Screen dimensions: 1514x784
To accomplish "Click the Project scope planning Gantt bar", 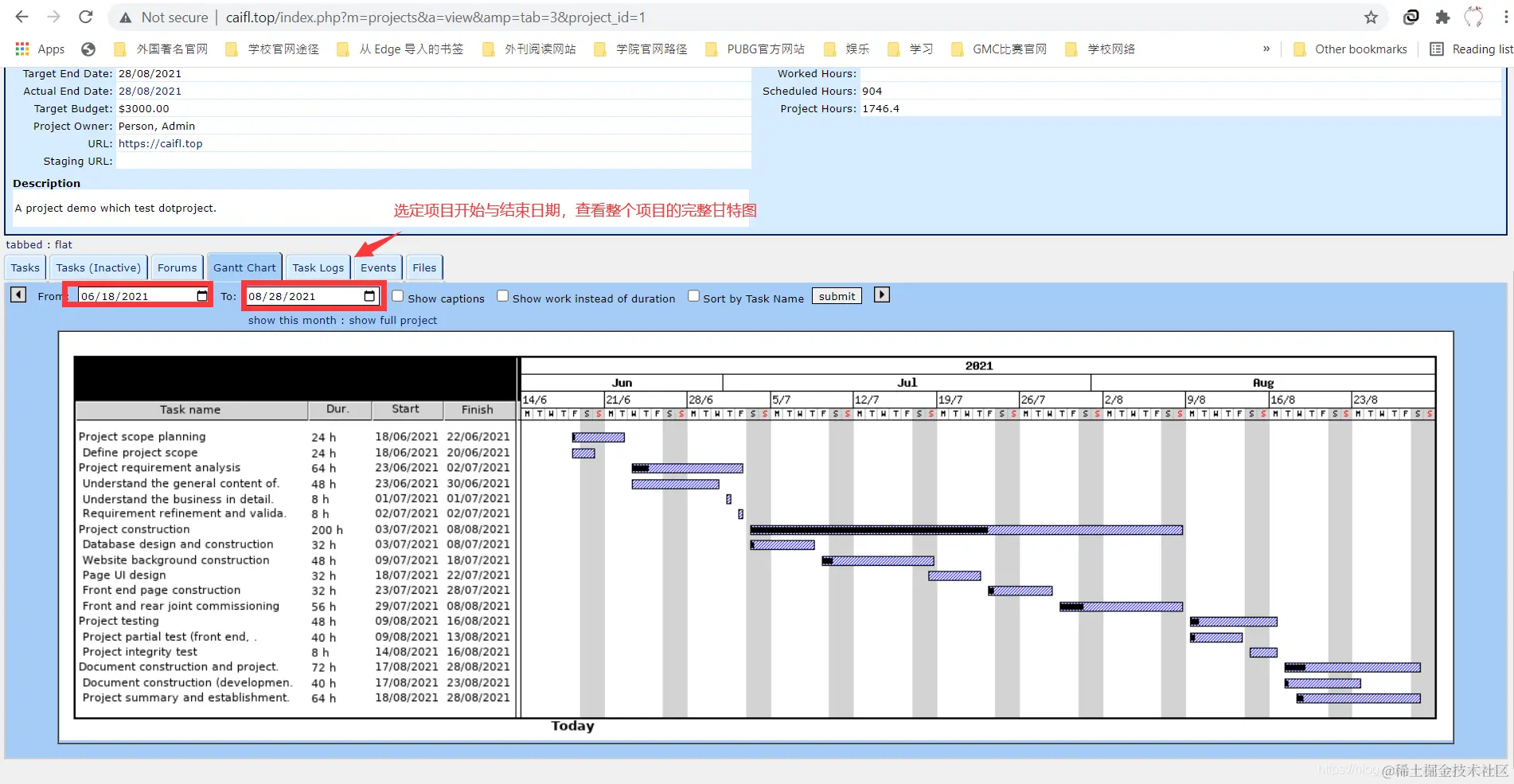I will coord(599,438).
